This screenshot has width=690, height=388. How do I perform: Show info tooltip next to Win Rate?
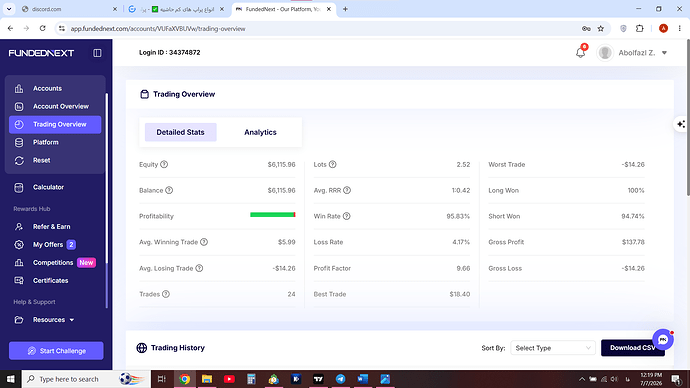point(347,216)
